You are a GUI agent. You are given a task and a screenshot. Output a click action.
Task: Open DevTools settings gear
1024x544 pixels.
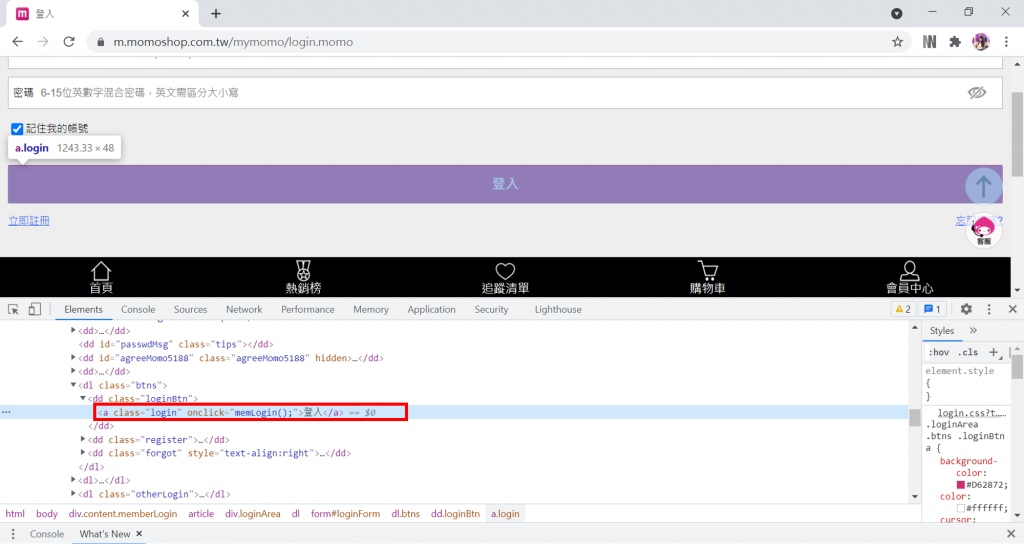(966, 310)
